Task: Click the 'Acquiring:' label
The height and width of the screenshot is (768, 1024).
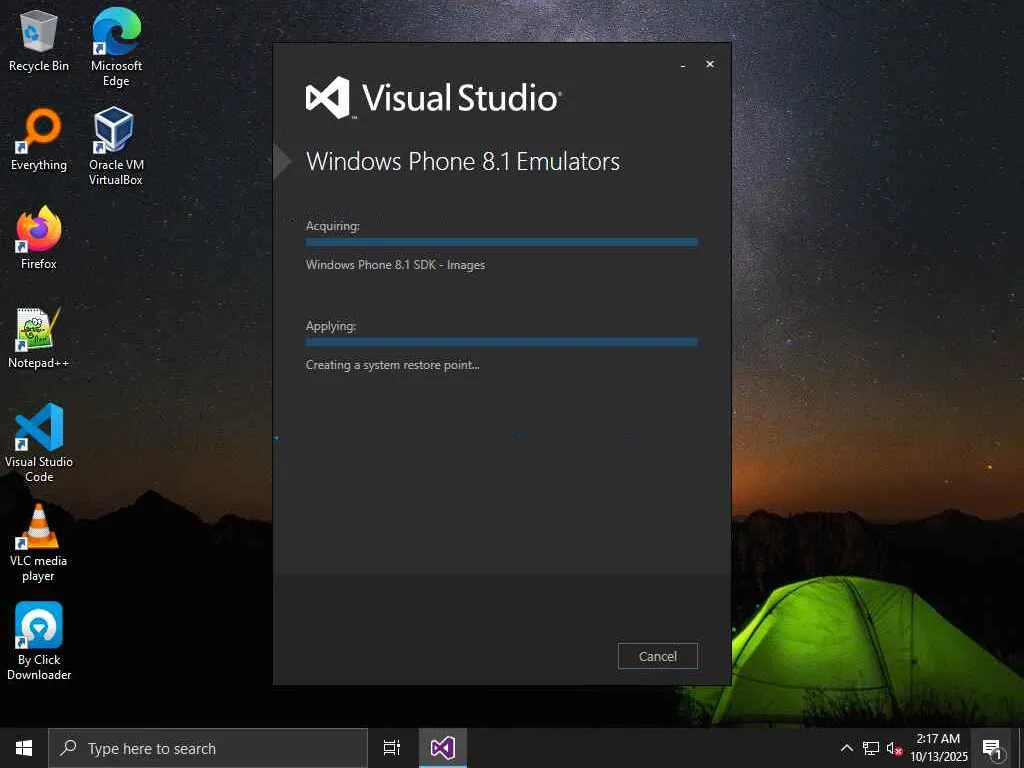Action: coord(332,226)
